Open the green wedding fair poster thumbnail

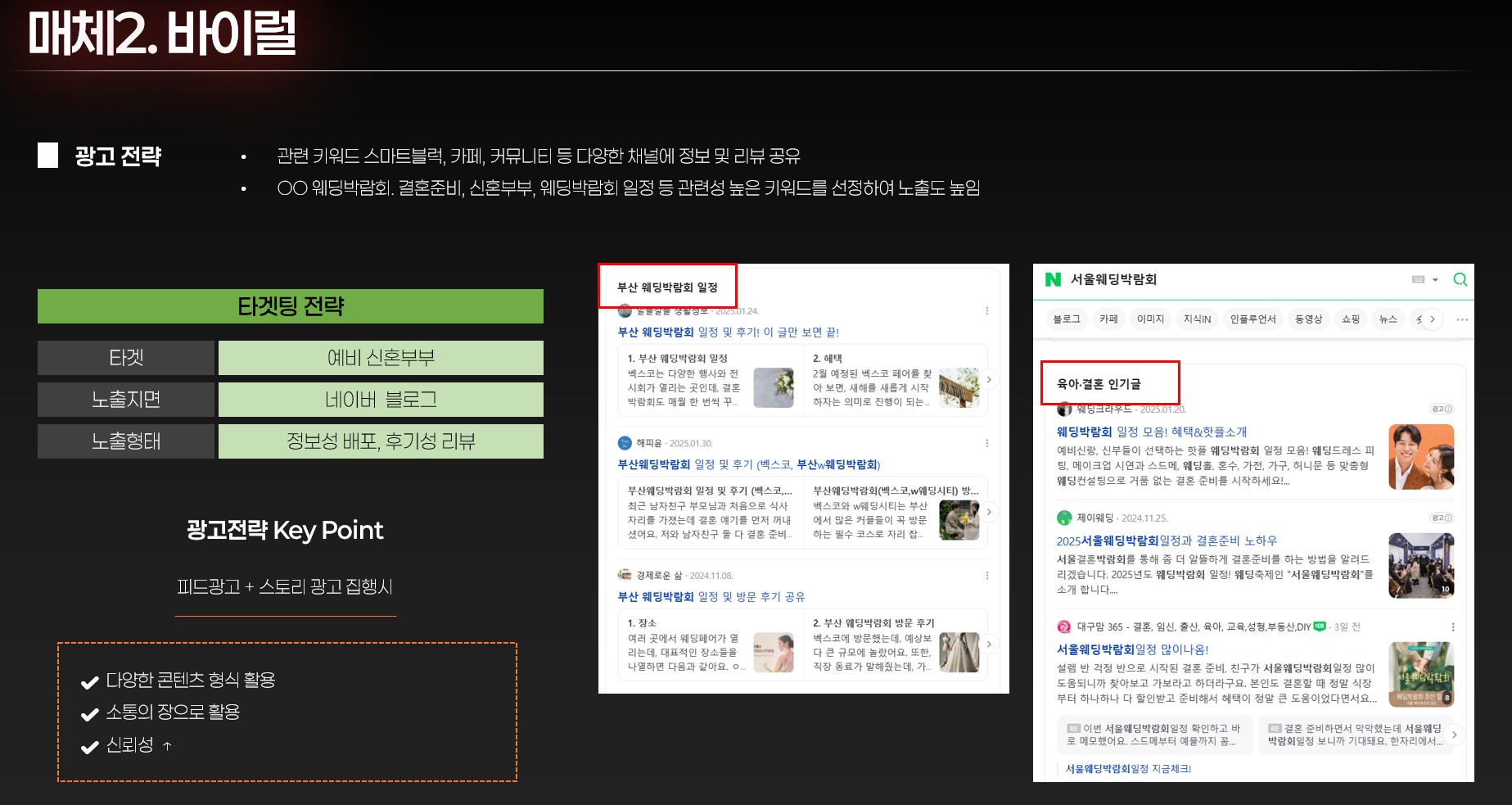pyautogui.click(x=1421, y=674)
